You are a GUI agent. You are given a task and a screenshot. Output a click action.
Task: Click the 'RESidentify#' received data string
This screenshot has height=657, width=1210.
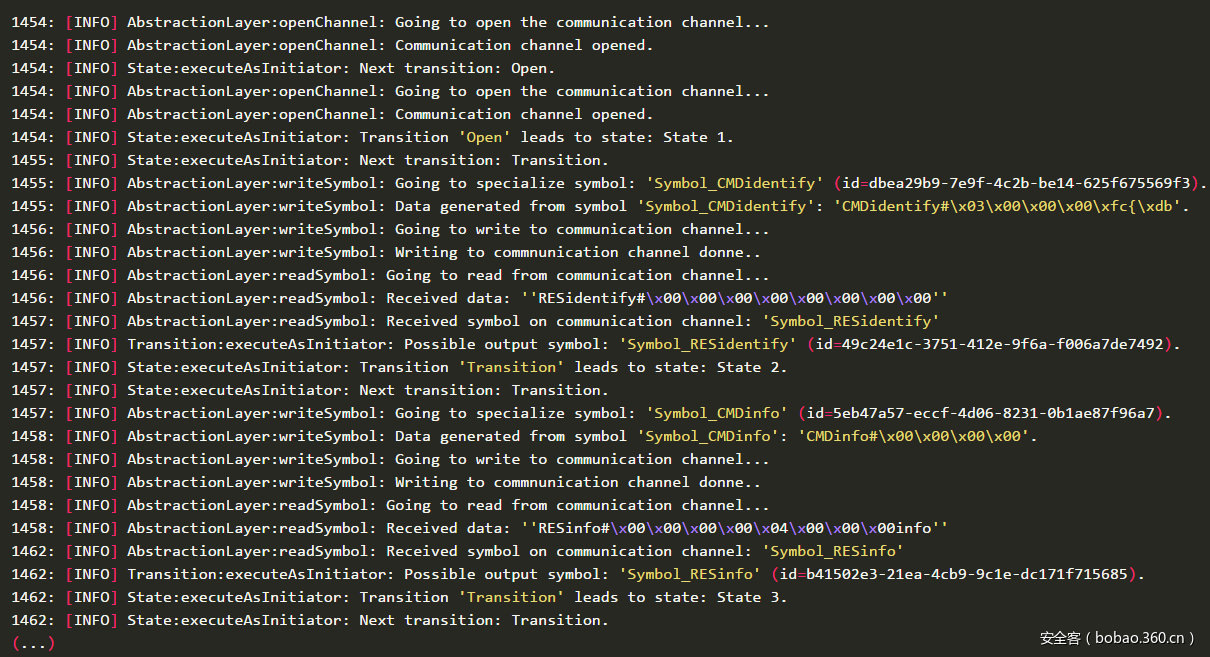coord(735,298)
